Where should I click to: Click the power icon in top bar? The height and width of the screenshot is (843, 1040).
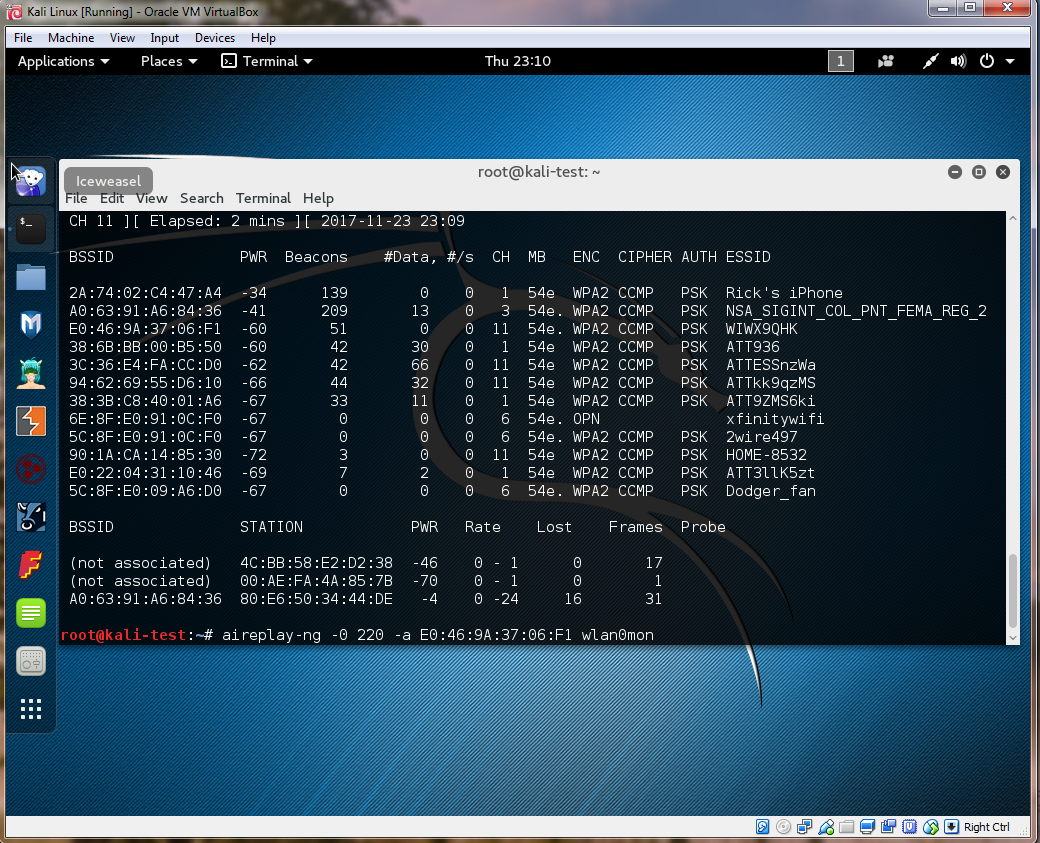pos(987,61)
